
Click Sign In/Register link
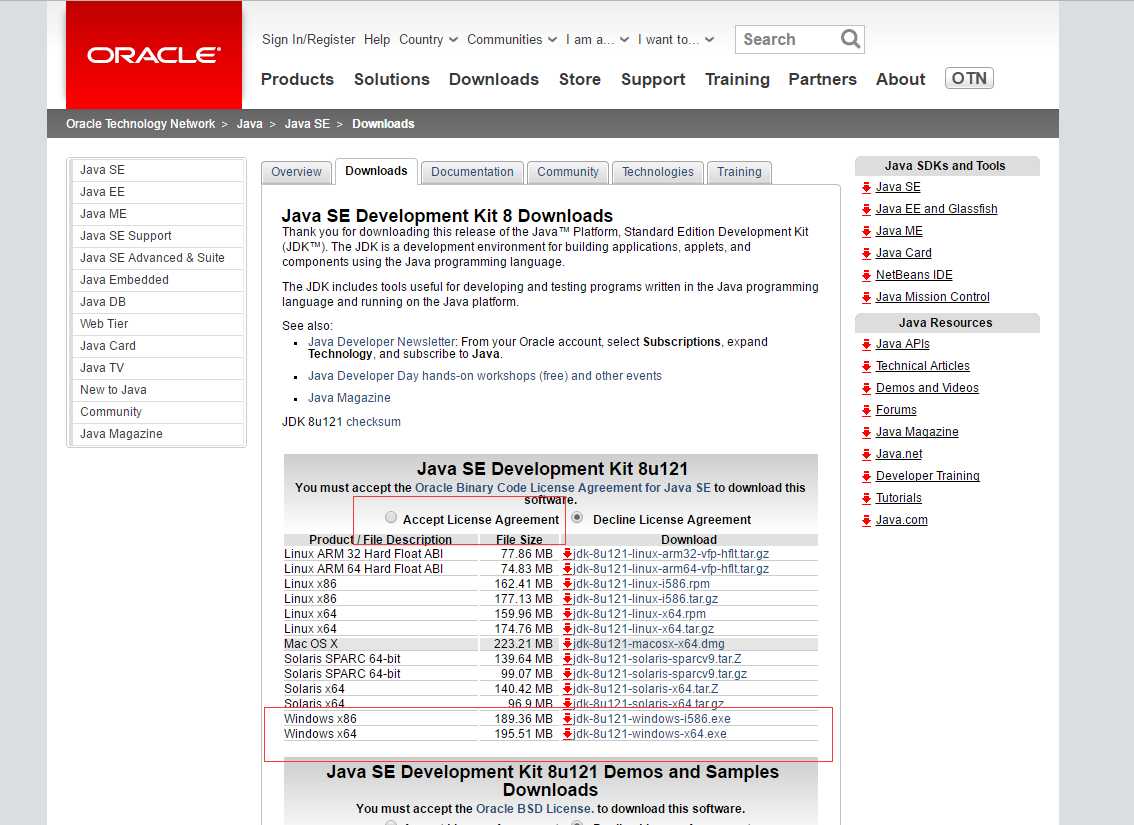(308, 40)
